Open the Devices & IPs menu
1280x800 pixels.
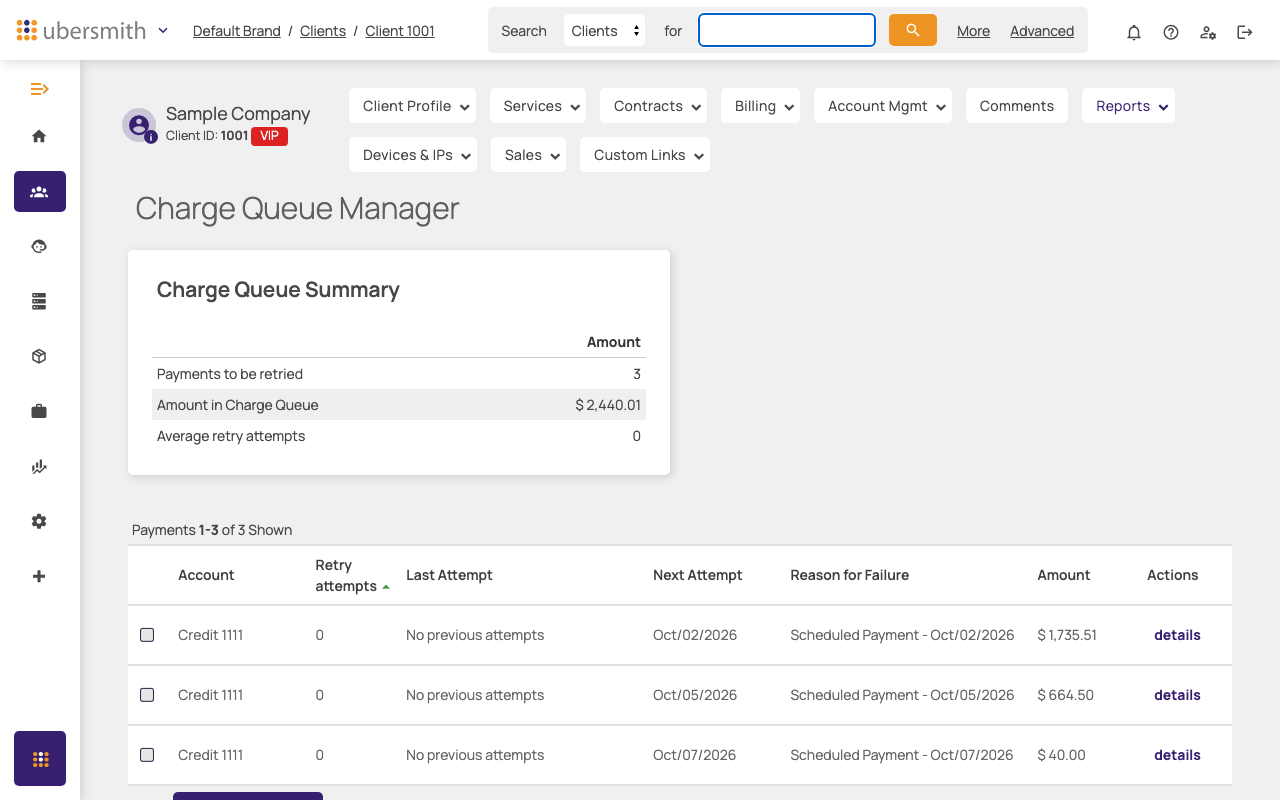click(413, 155)
